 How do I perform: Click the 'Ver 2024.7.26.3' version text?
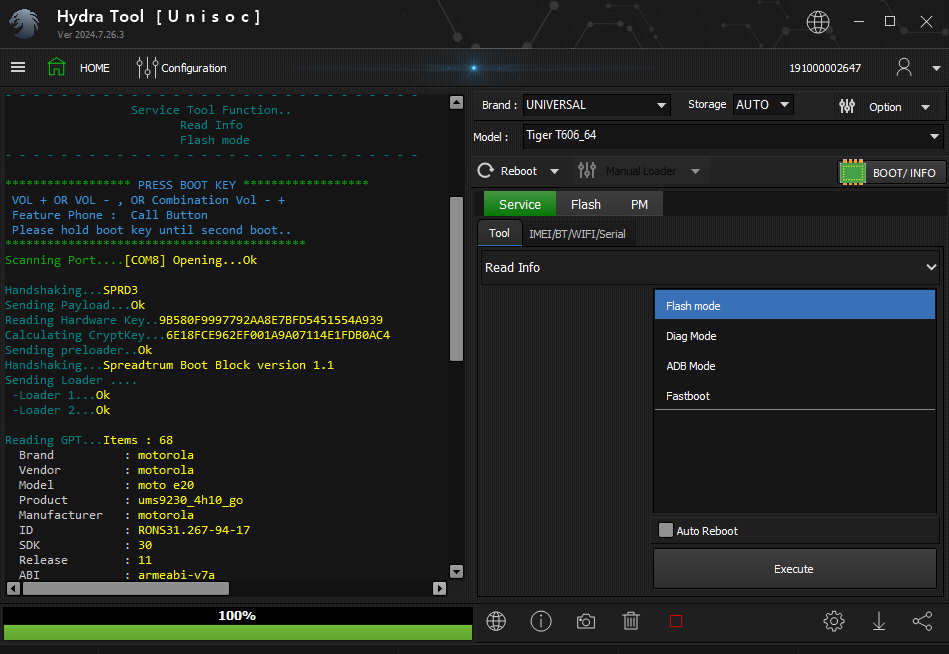pos(91,35)
